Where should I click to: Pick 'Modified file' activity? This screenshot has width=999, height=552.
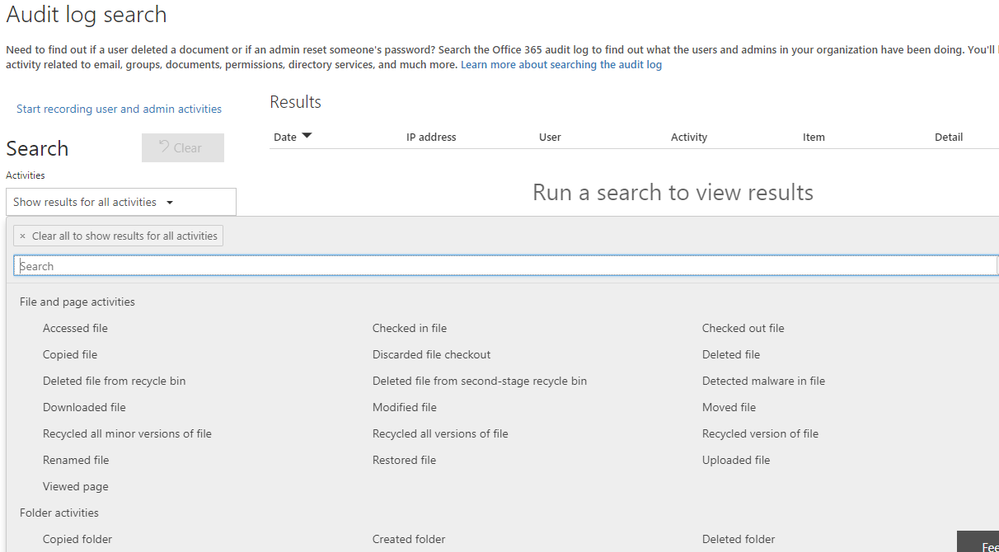tap(405, 407)
